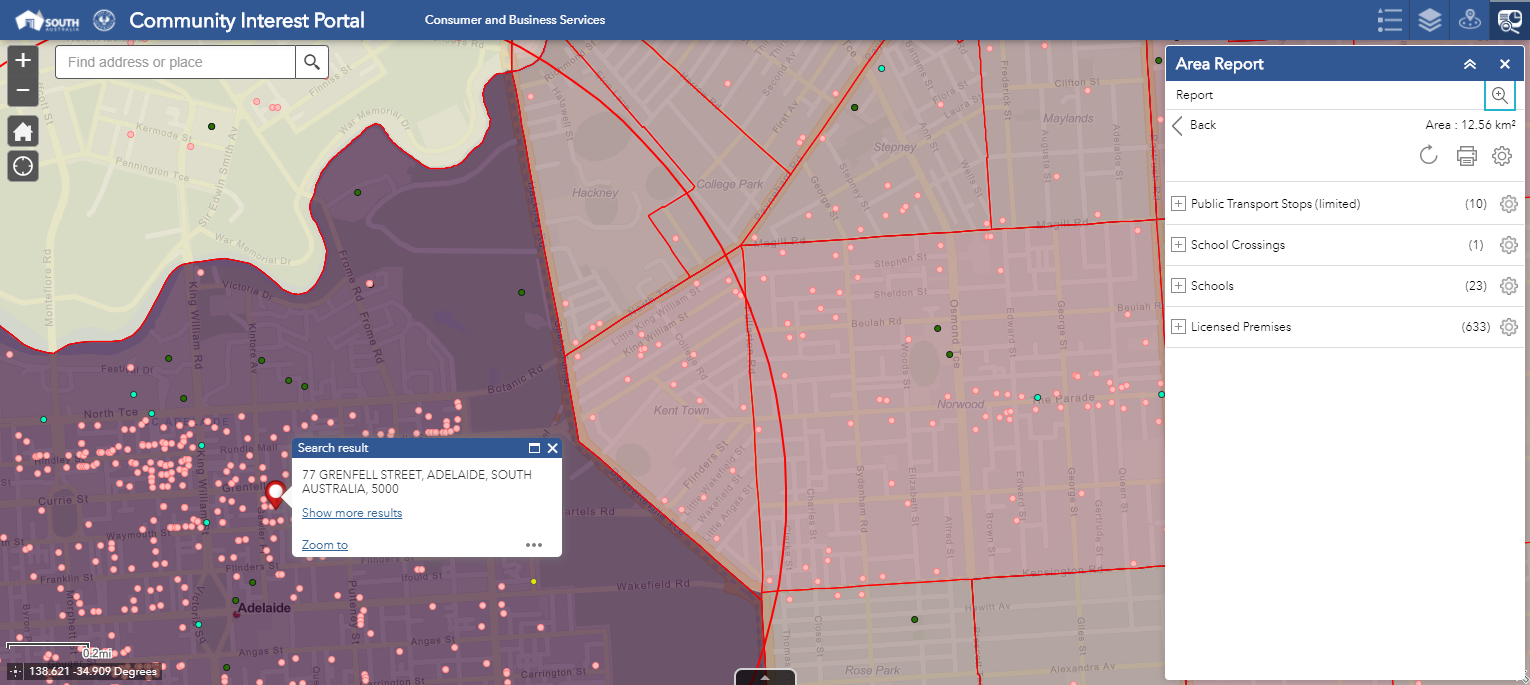Click search magnifier beside address box
1530x685 pixels.
click(x=312, y=62)
